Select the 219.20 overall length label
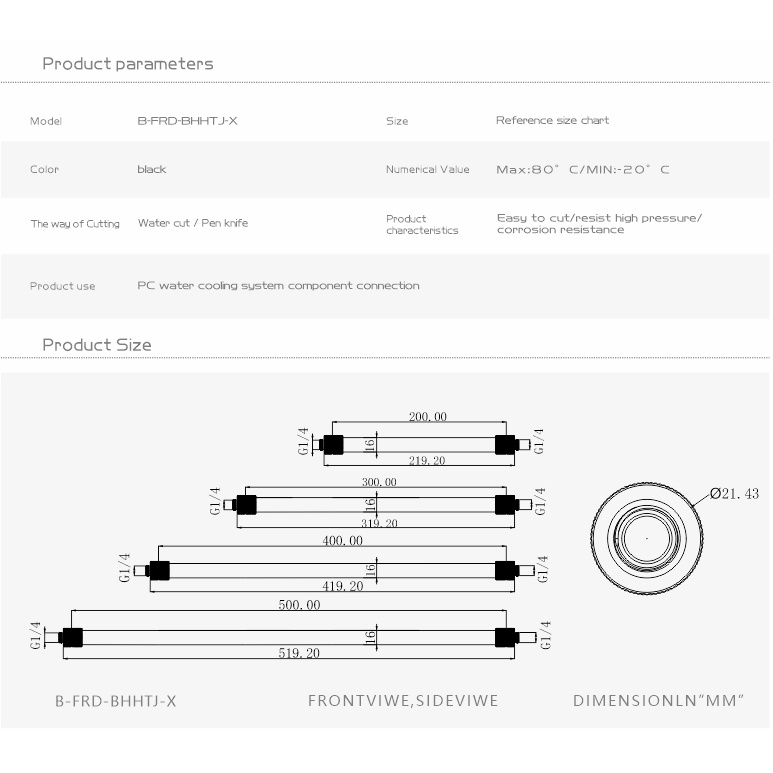The height and width of the screenshot is (773, 773). 428,461
